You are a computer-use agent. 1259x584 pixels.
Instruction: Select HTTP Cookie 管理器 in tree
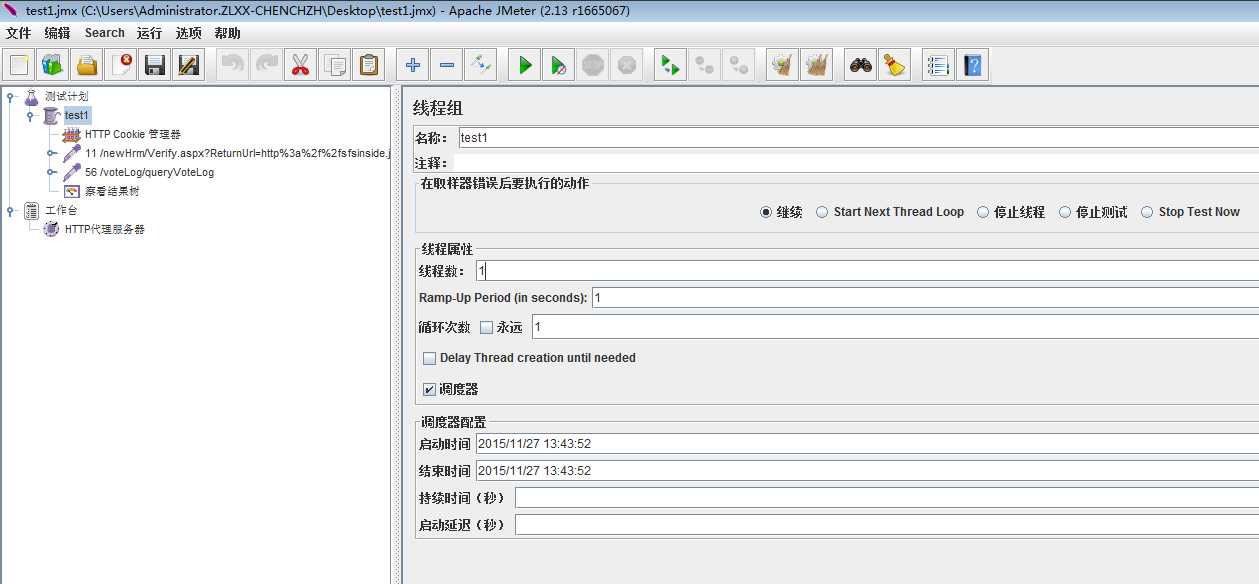pos(133,134)
